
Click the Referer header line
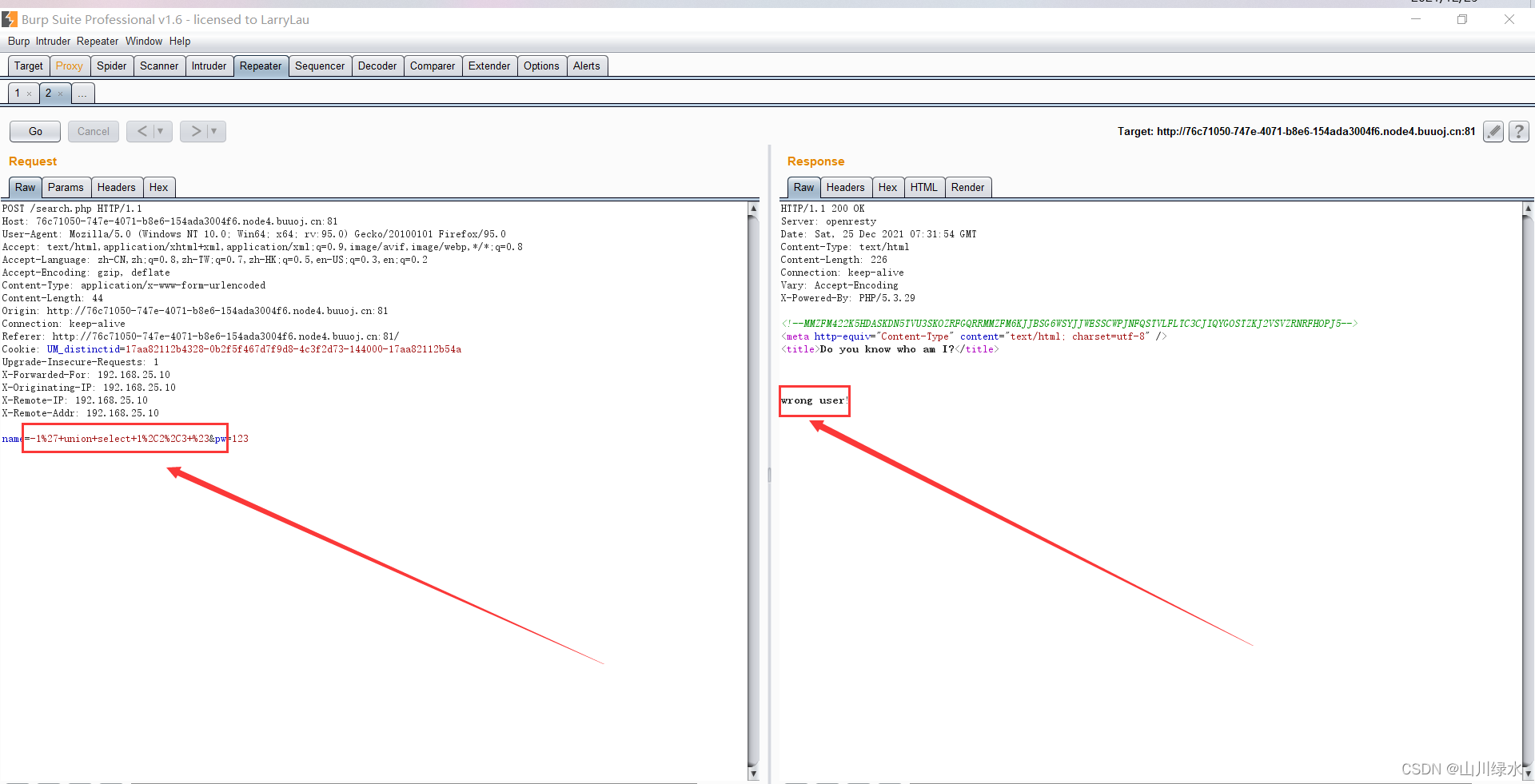pos(201,336)
